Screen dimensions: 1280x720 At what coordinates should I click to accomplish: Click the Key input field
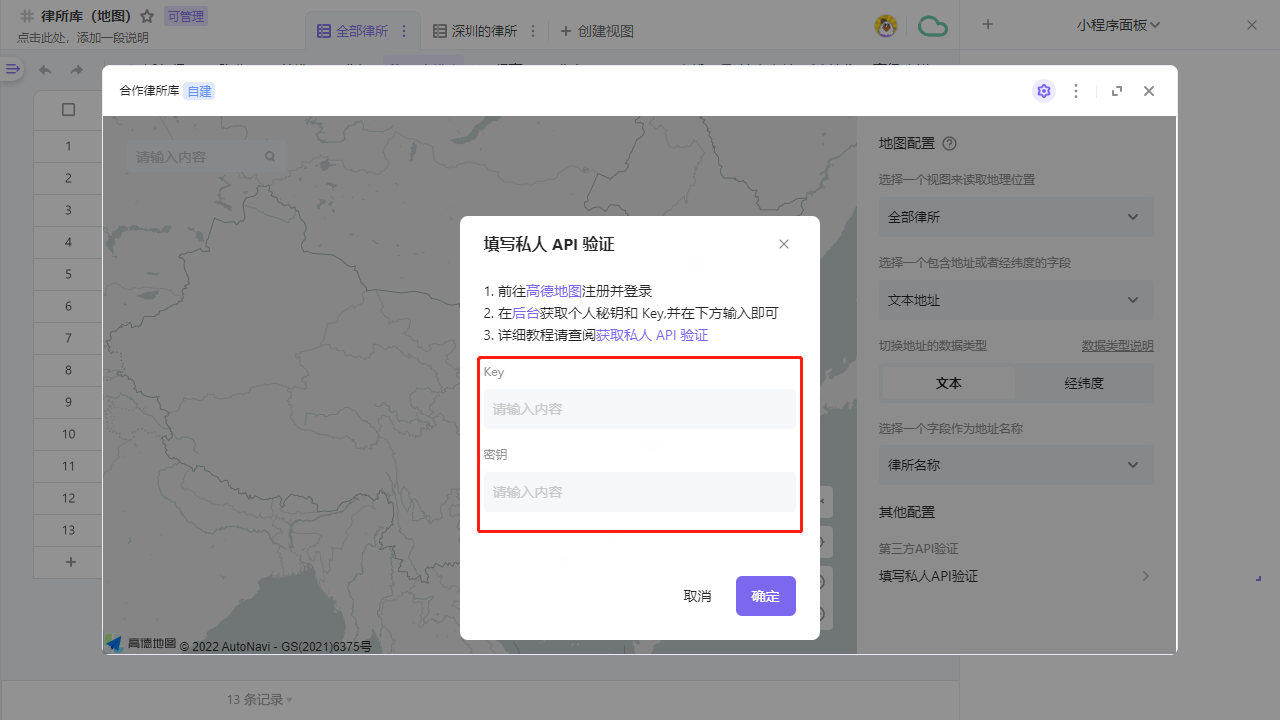click(x=639, y=408)
